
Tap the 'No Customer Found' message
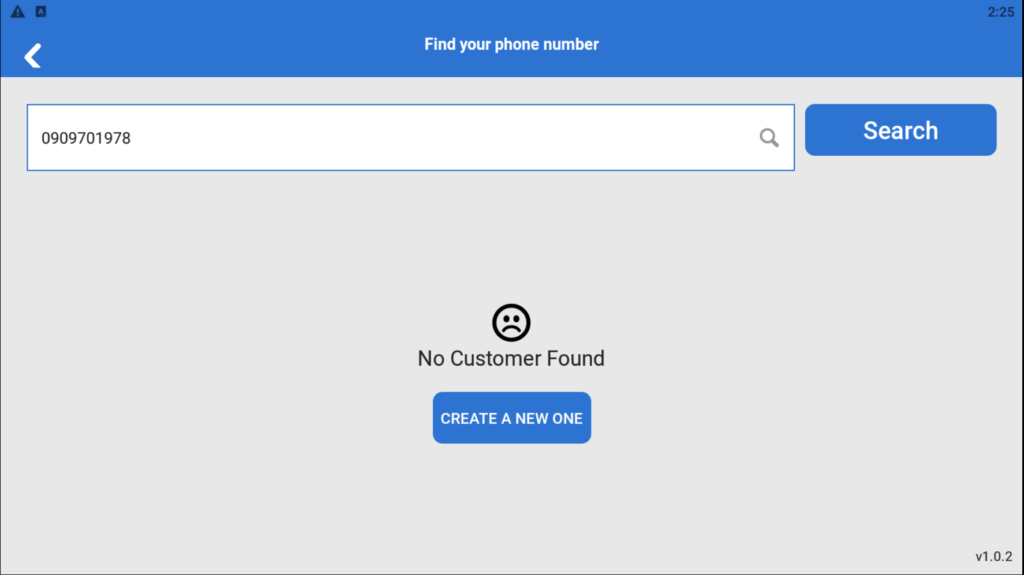point(511,358)
